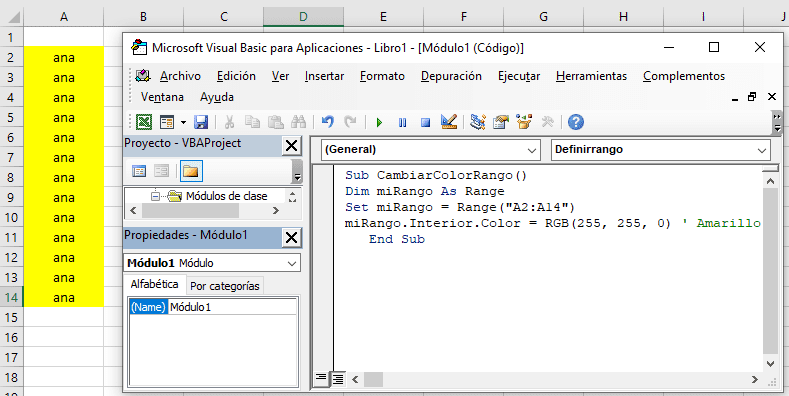Switch to the Por categorías tab
The image size is (789, 396).
pos(225,286)
